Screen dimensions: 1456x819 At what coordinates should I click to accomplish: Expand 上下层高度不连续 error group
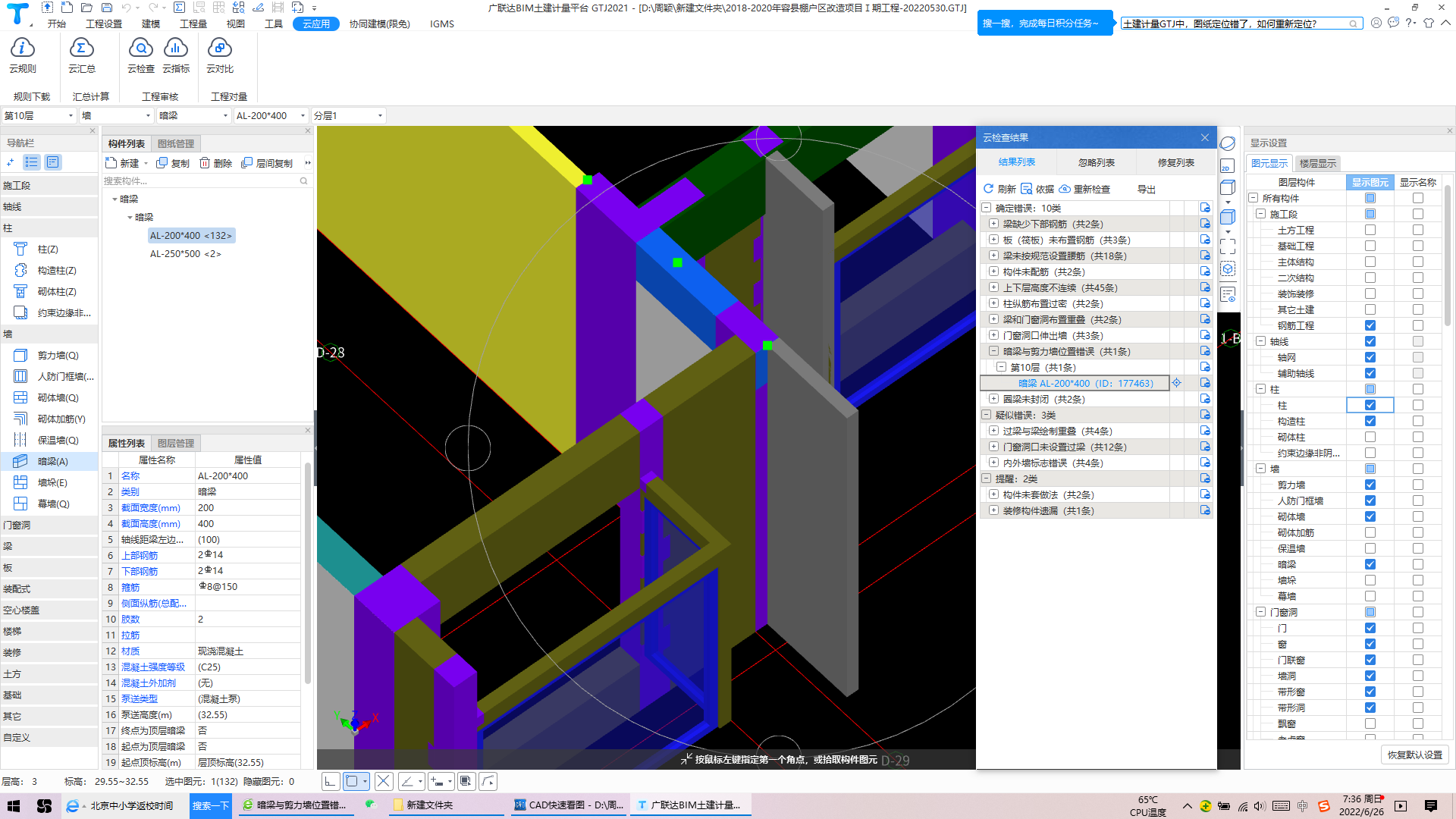point(993,287)
